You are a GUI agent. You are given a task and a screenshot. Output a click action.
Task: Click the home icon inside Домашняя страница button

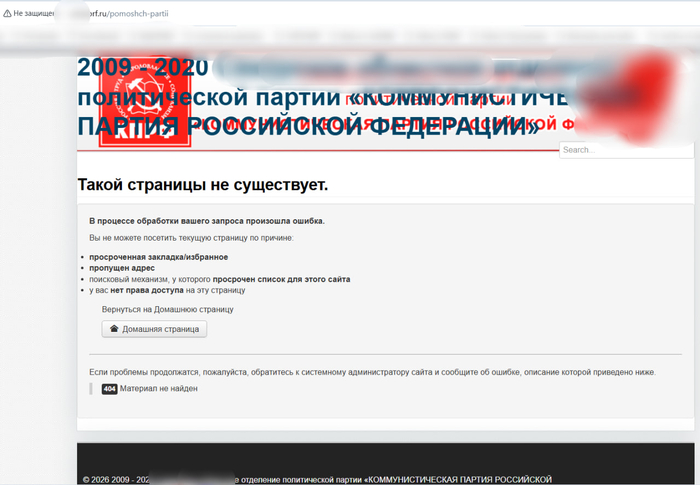click(x=114, y=329)
